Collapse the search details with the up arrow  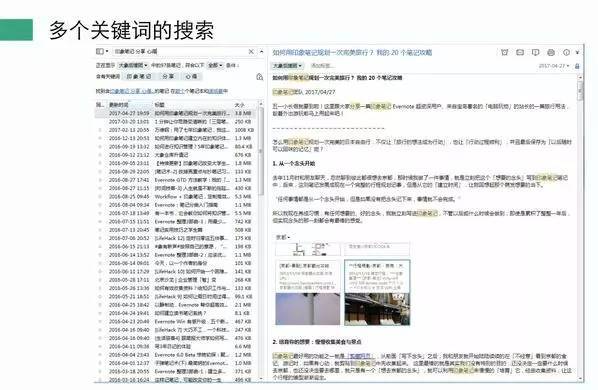click(262, 51)
